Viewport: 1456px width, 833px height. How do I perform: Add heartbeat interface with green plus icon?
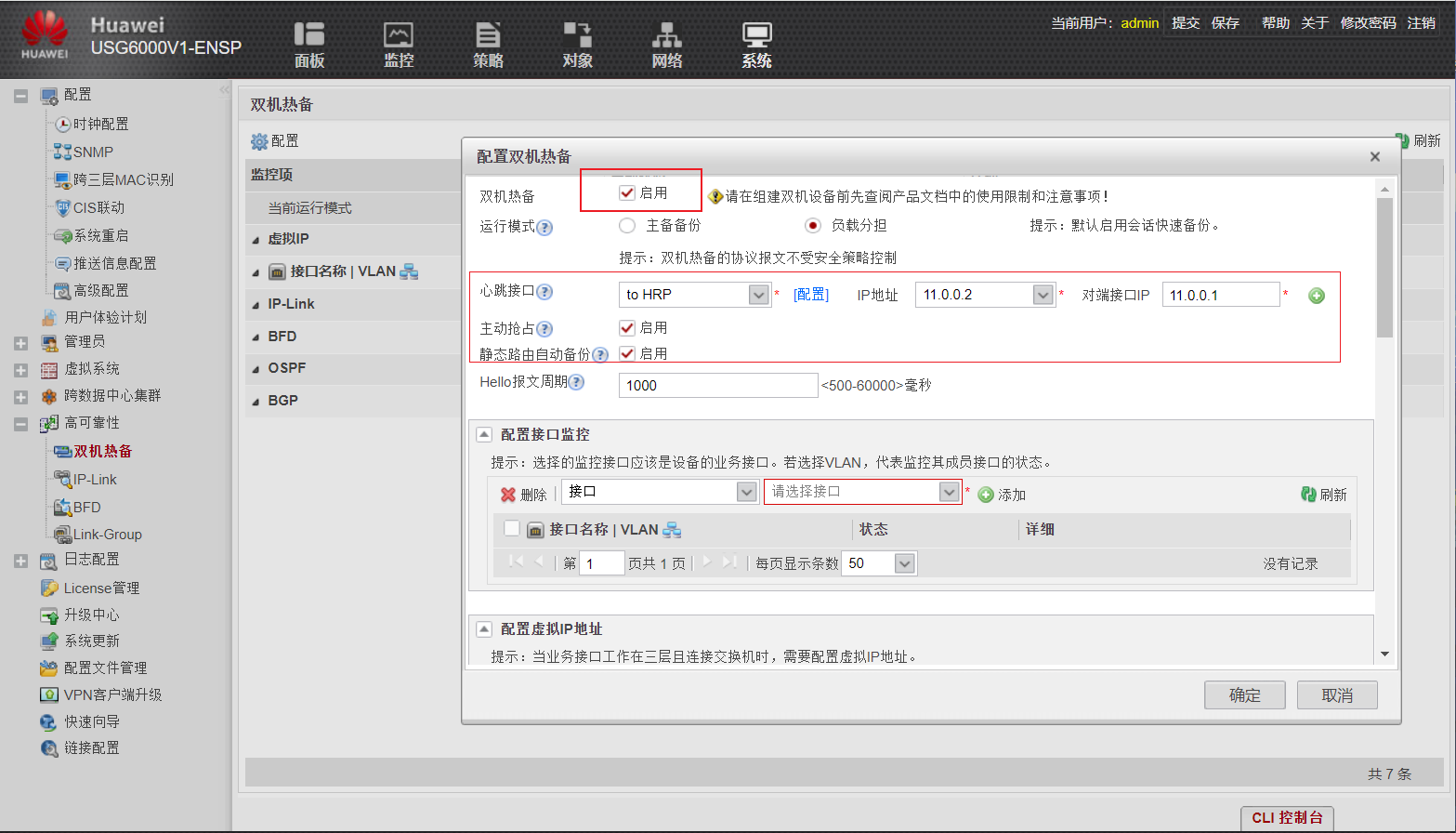click(1317, 296)
